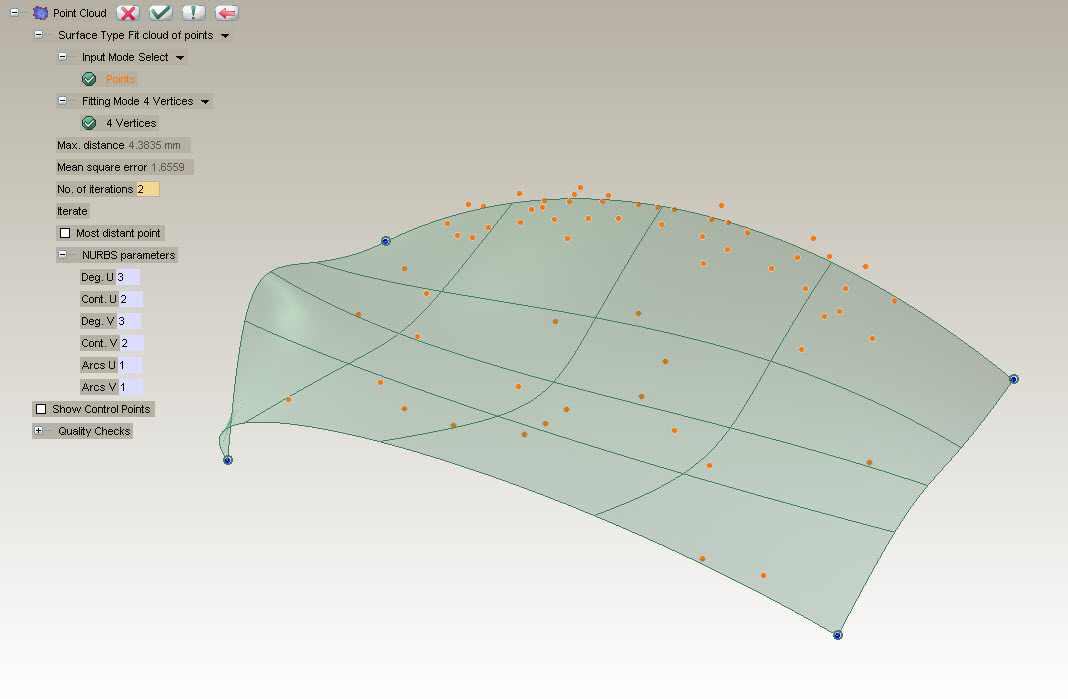Click the red back arrow icon
Viewport: 1068px width, 699px height.
pos(226,13)
